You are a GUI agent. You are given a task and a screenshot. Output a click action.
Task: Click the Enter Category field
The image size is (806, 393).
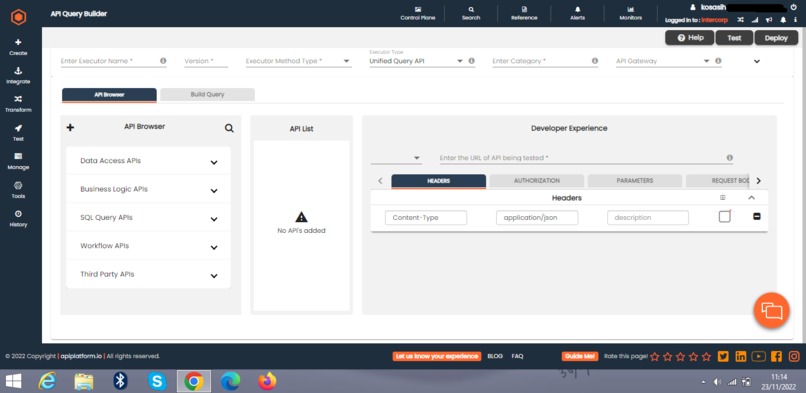(x=541, y=61)
